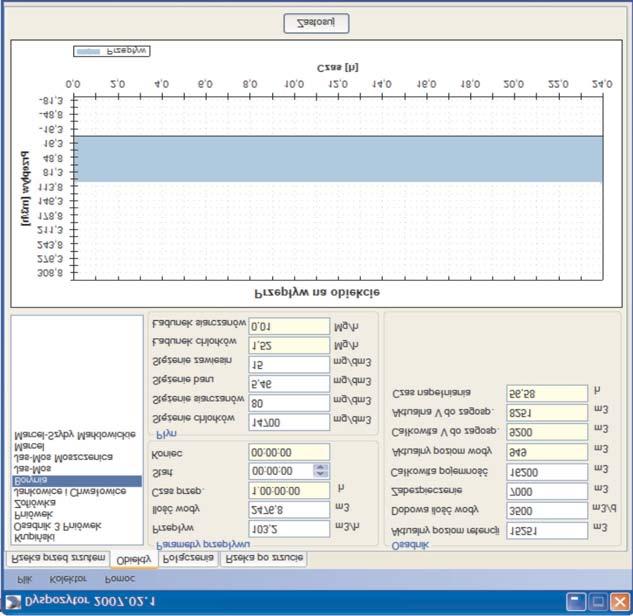Open the Plik menu

[25, 579]
